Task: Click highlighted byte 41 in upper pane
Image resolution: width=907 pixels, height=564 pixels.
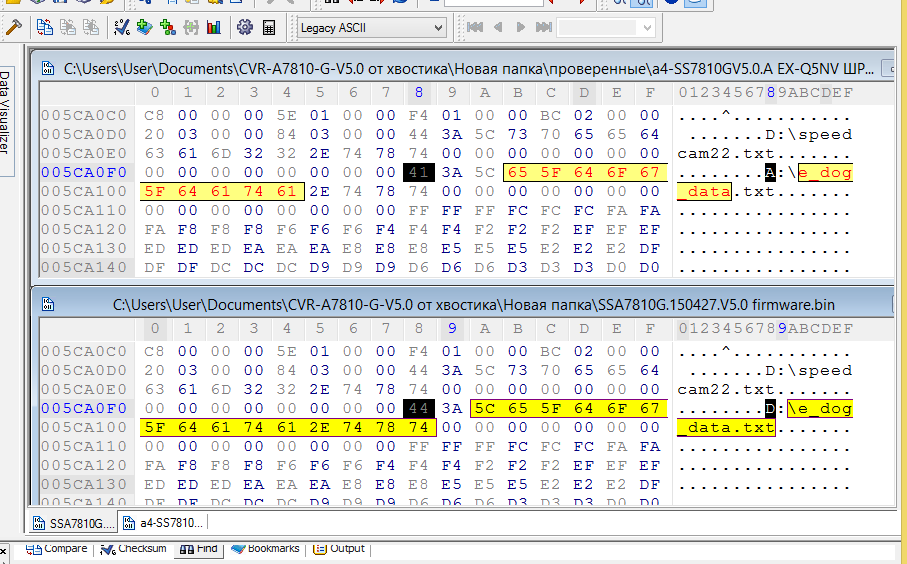Action: coord(417,172)
